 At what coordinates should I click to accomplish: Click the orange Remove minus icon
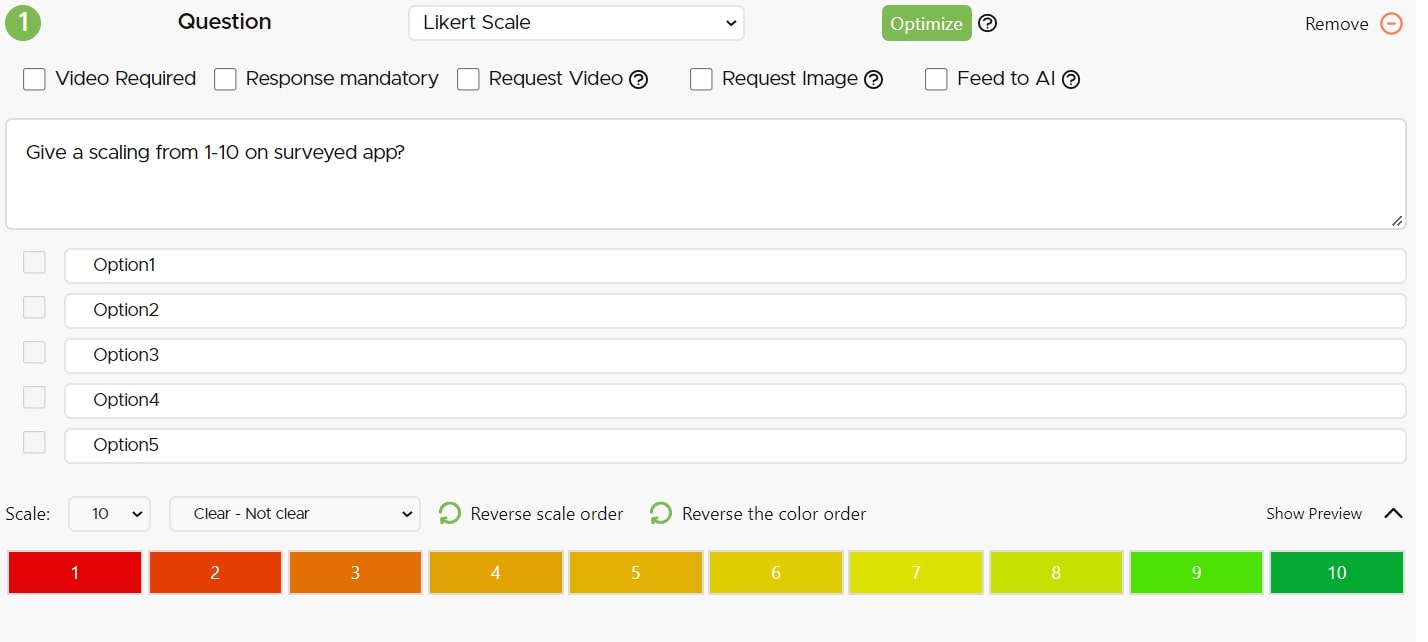[x=1391, y=23]
